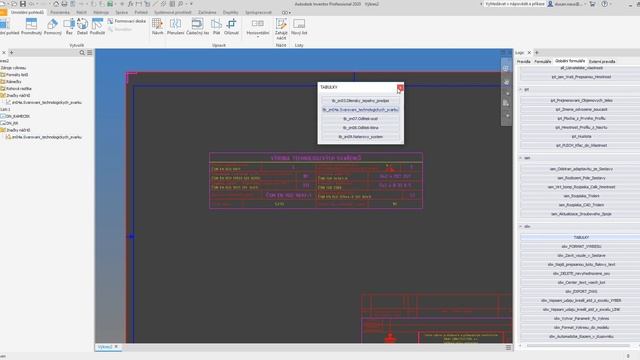Screen dimensions: 640x360
Task: Run the idw_FORMAT_VYKRESU form
Action: coord(581,247)
